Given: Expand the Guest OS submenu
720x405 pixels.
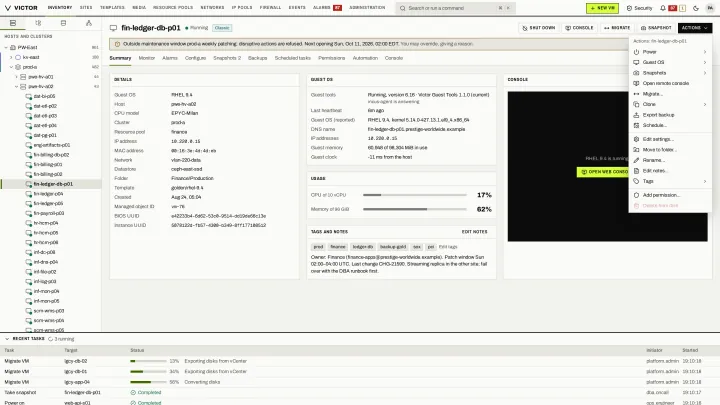Looking at the screenshot, I should tap(705, 62).
